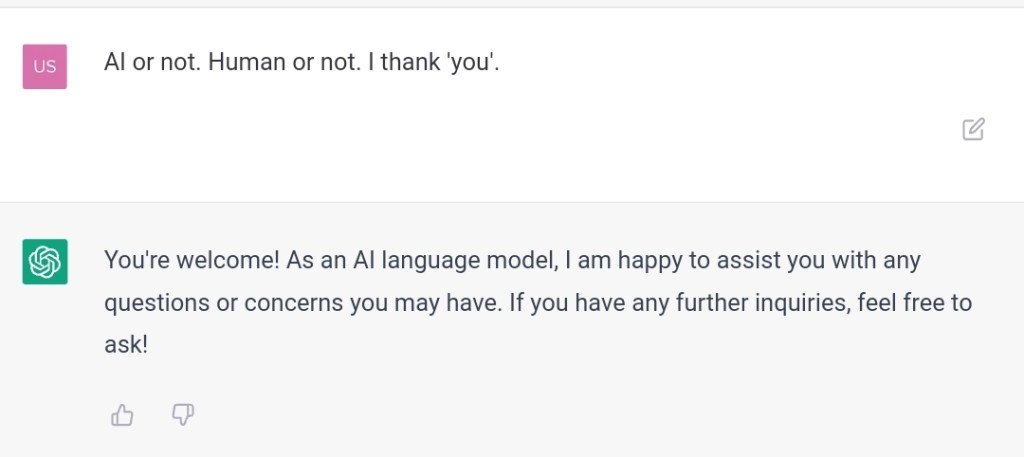Click the edit message pencil icon
This screenshot has height=457, width=1024.
coord(973,129)
